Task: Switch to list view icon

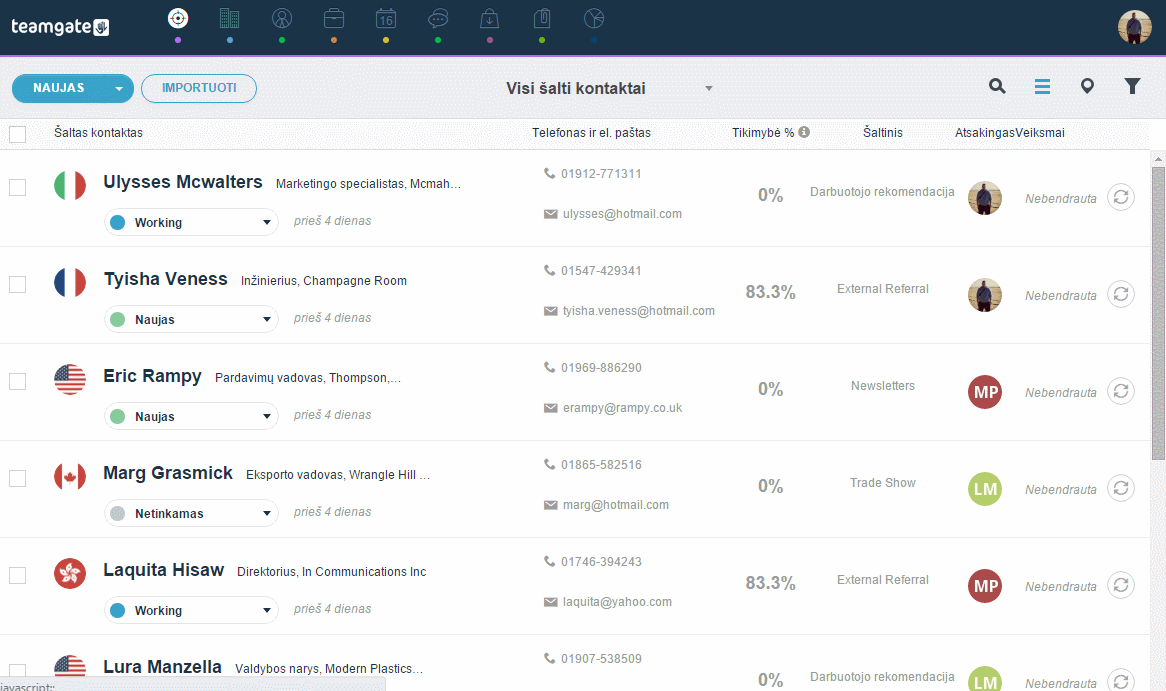Action: pos(1043,87)
